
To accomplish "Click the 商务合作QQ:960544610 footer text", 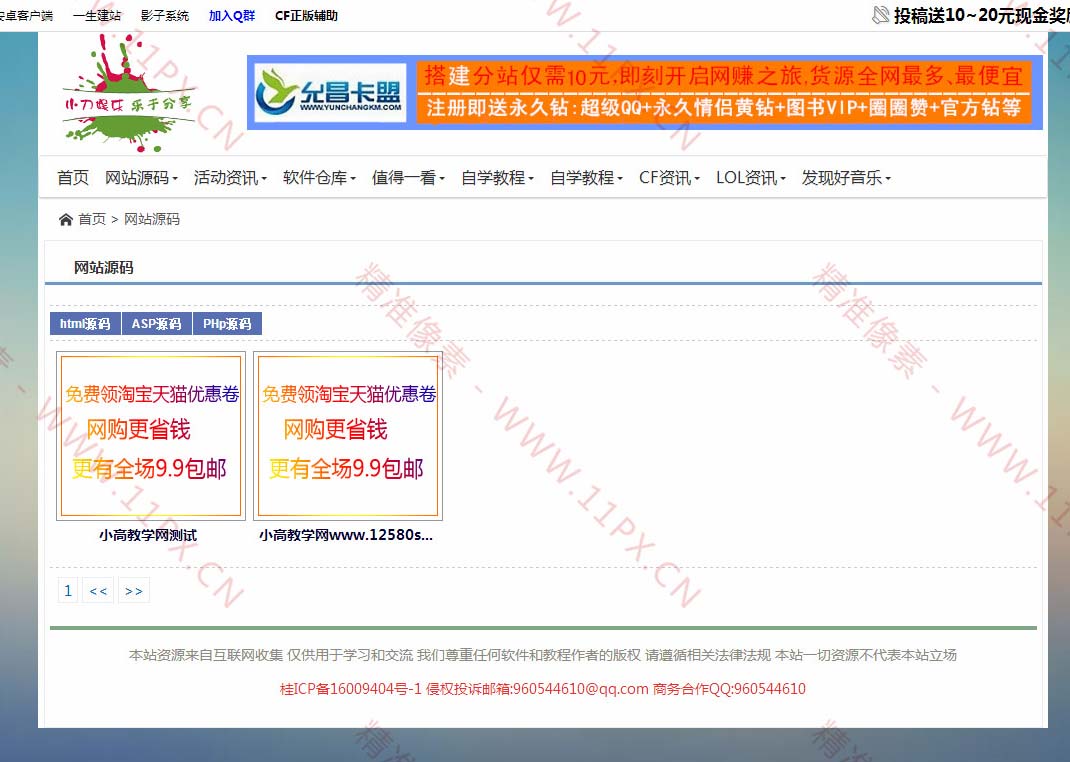I will (x=729, y=689).
